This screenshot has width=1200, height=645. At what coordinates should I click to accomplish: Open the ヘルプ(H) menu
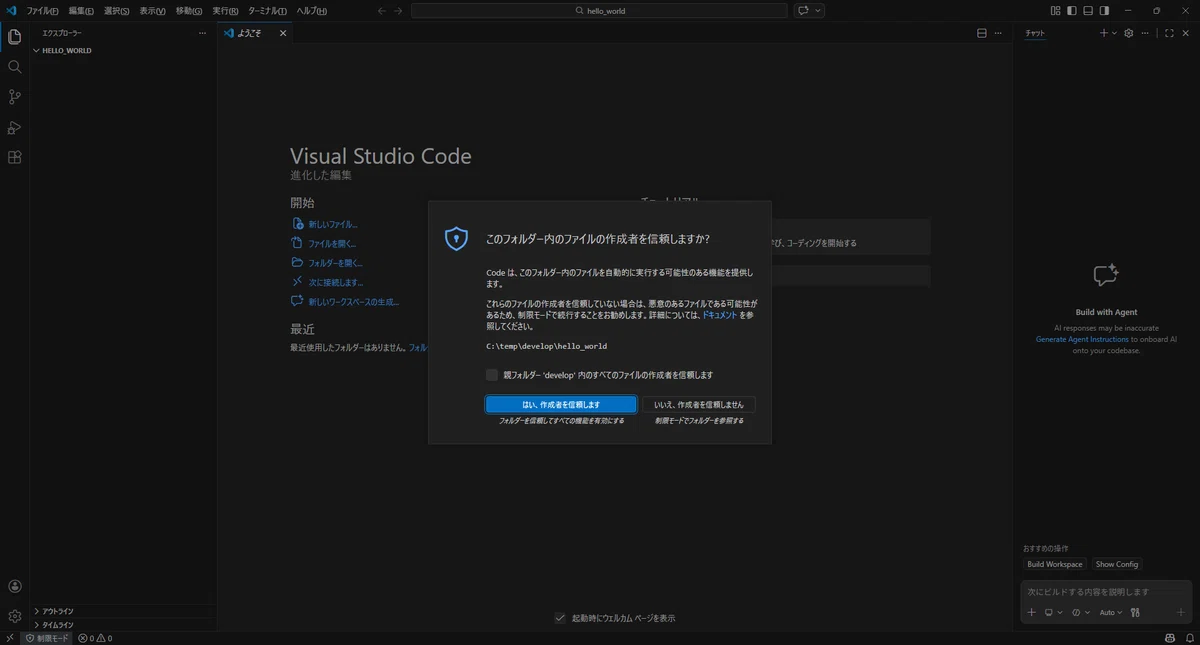311,11
